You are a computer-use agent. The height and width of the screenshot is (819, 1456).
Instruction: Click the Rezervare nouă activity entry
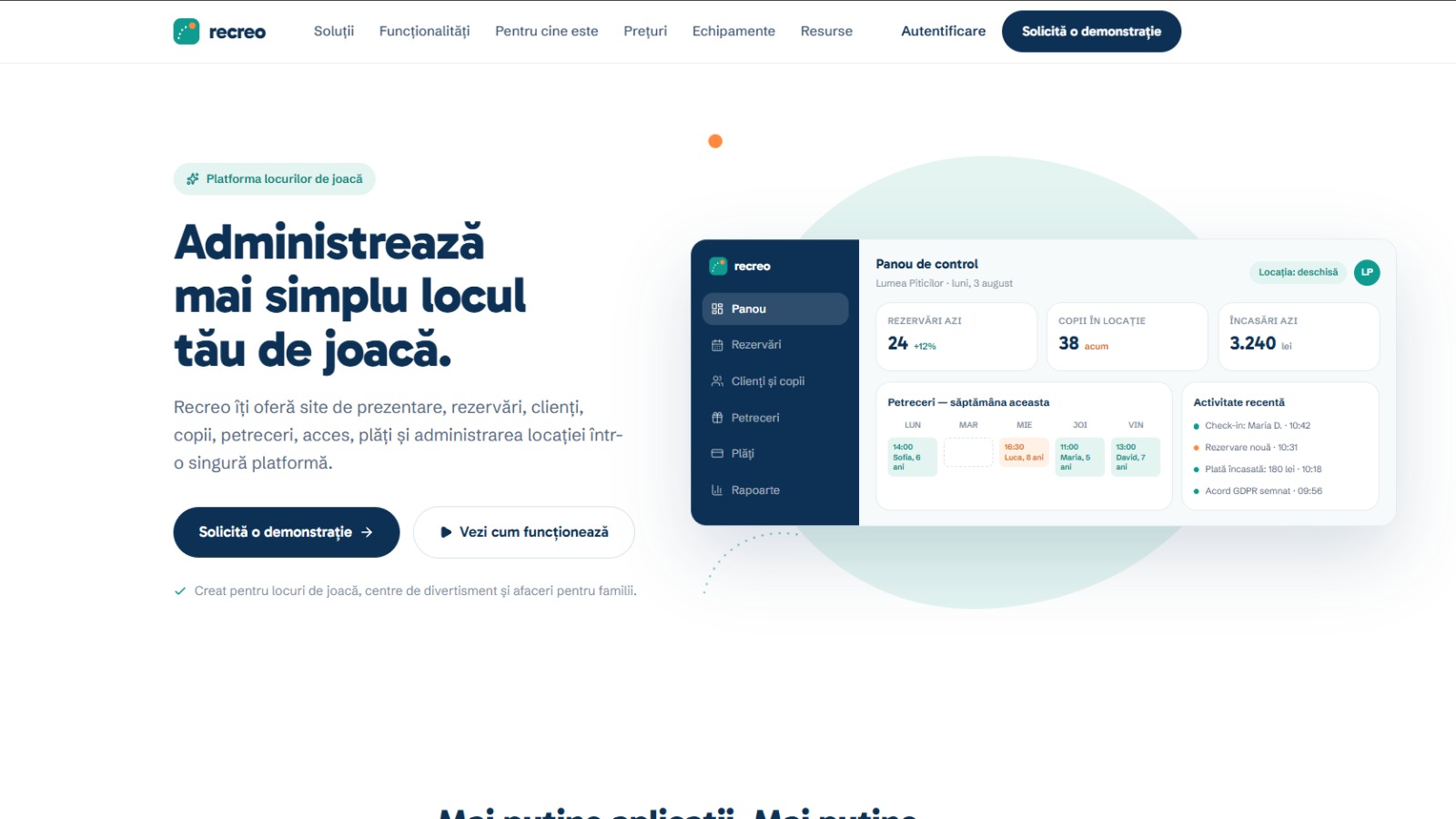[x=1246, y=448]
